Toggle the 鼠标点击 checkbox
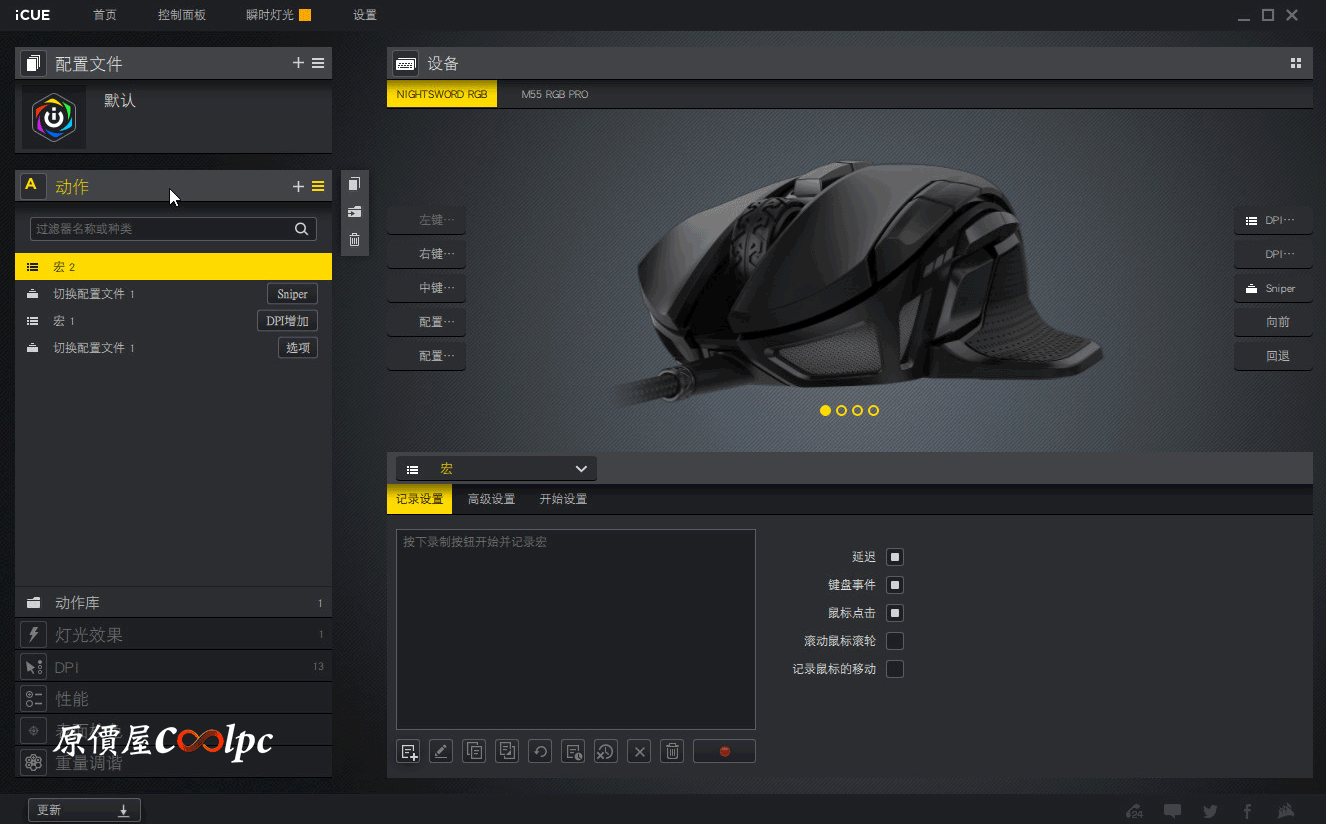 [895, 613]
